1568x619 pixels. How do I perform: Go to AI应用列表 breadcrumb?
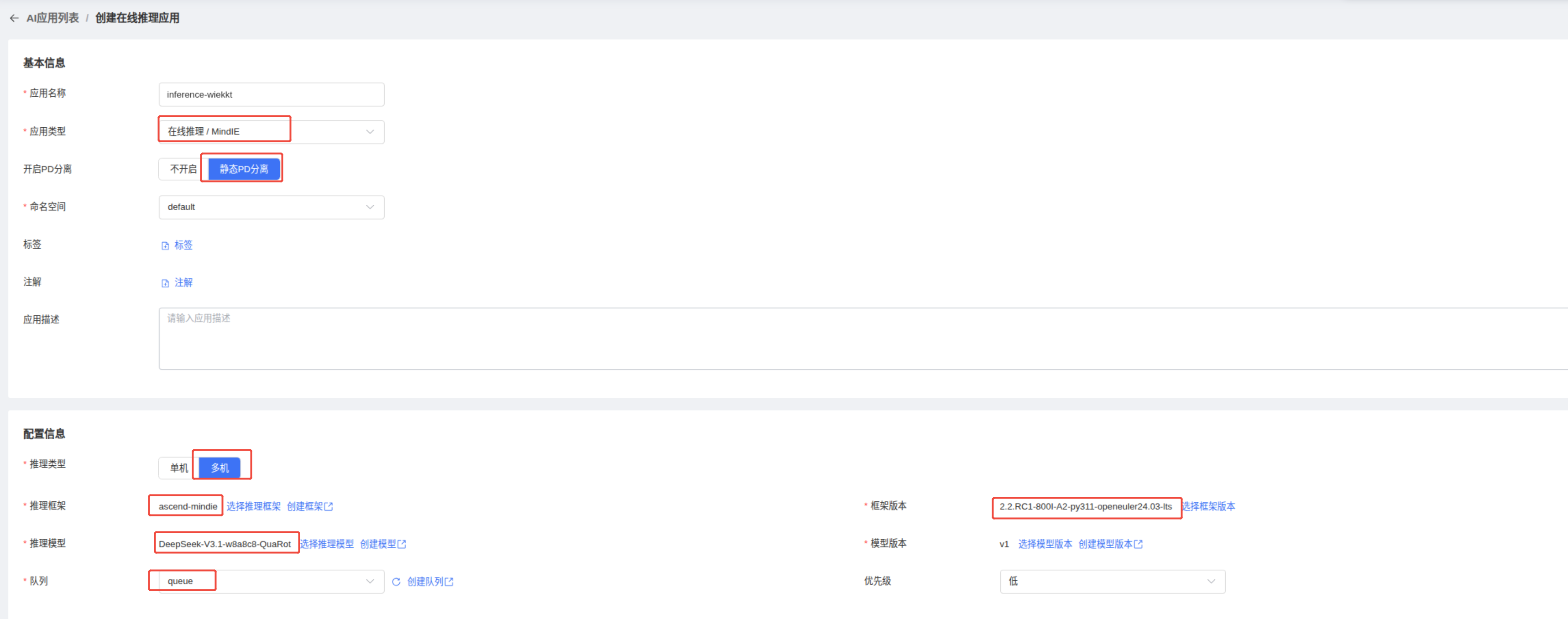52,18
